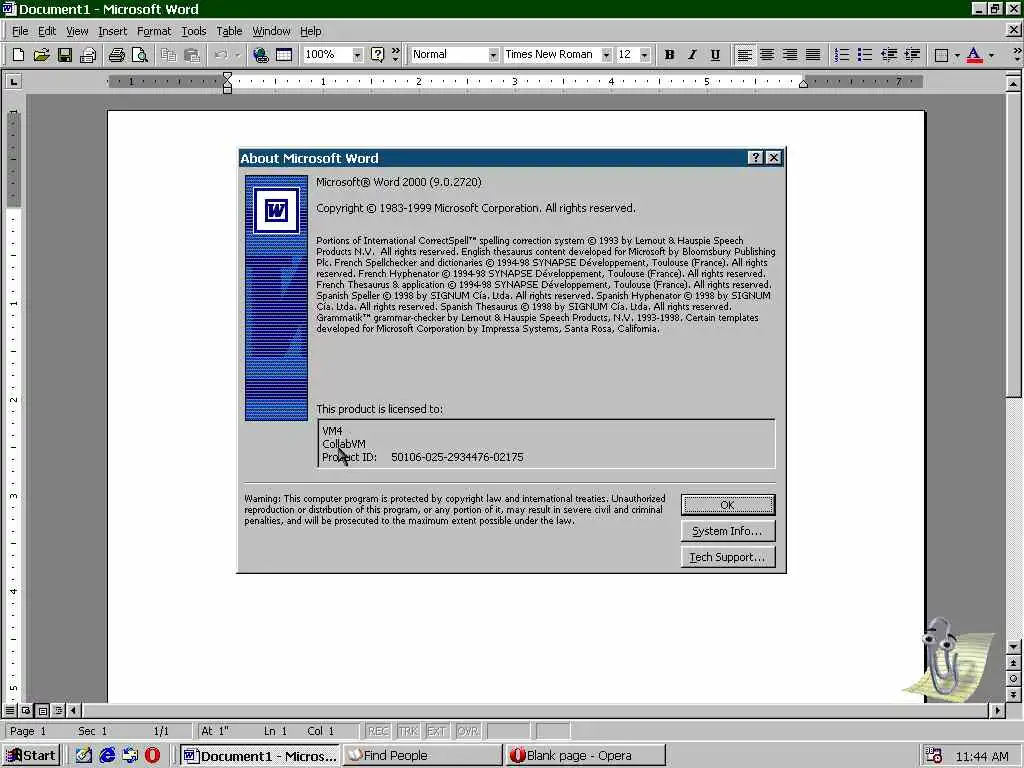1024x768 pixels.
Task: Click the tab stop selector on ruler
Action: pos(13,82)
